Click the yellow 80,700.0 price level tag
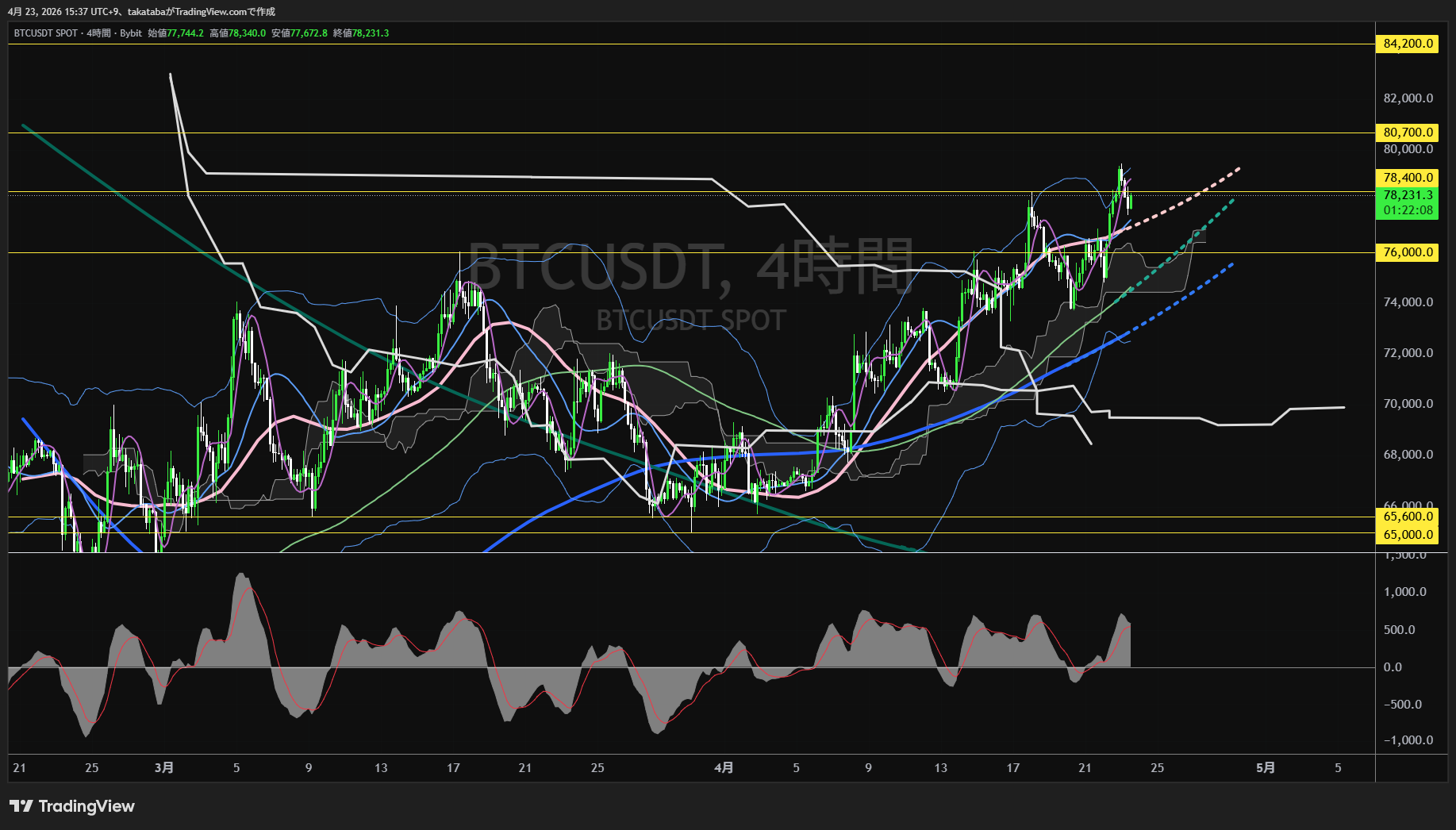This screenshot has width=1456, height=830. 1407,133
